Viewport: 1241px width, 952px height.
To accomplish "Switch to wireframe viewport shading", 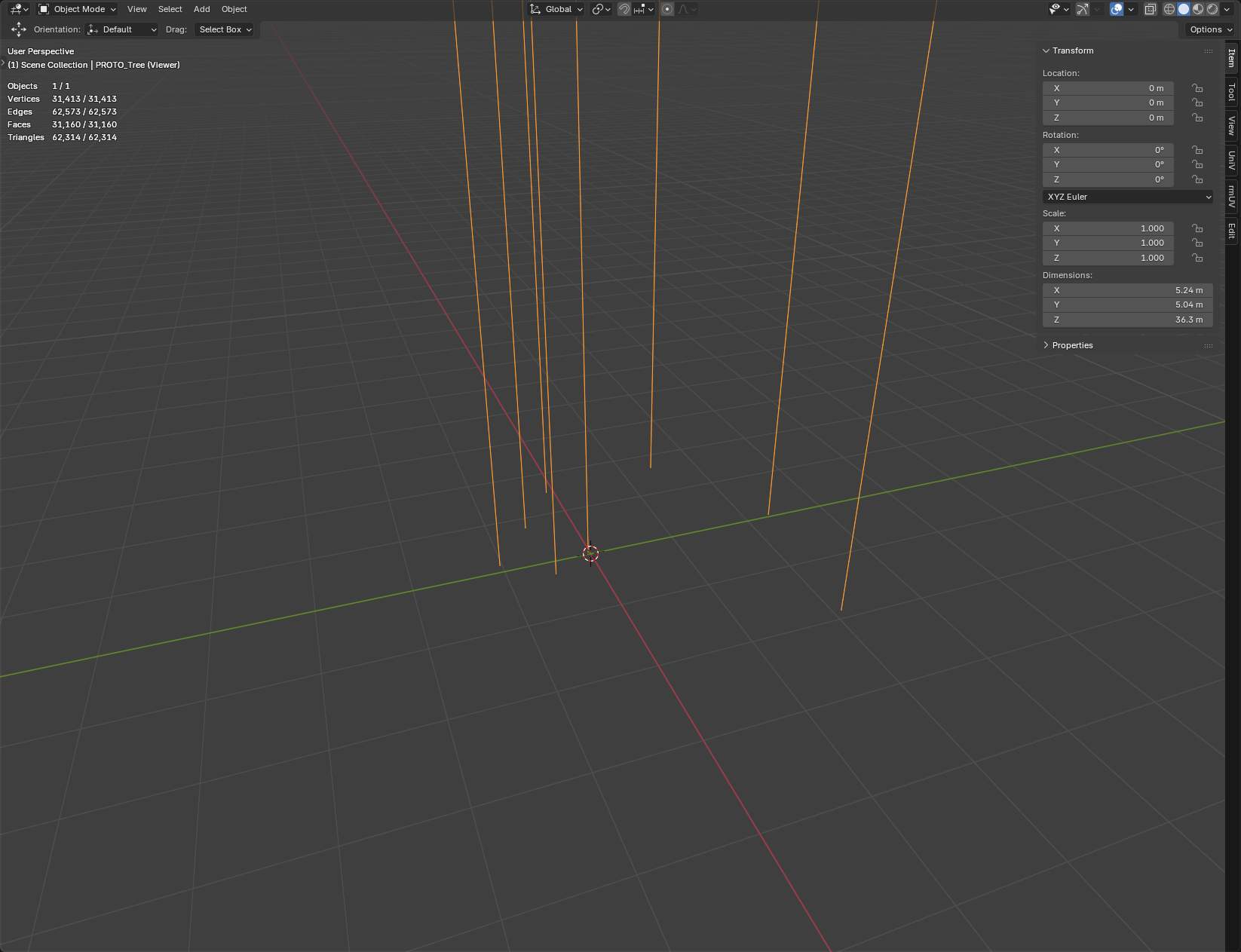I will click(1169, 9).
